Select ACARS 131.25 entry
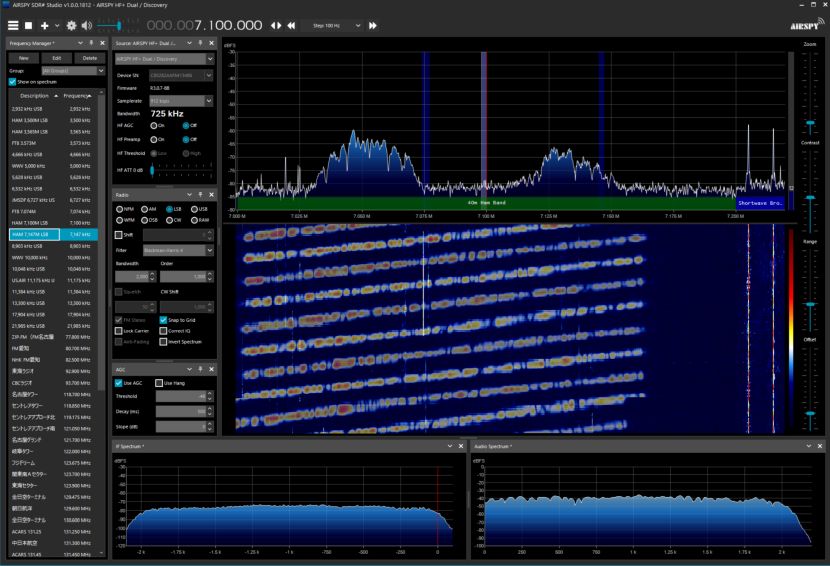The width and height of the screenshot is (830, 566). tap(53, 532)
